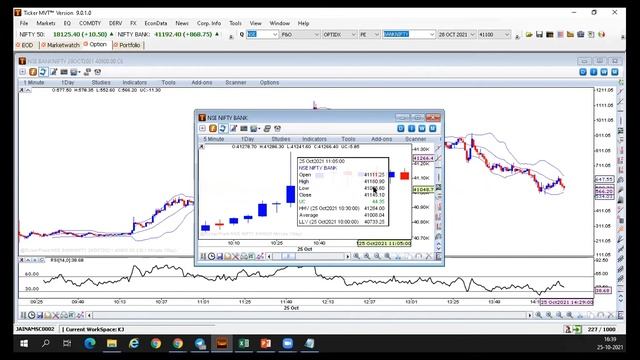Click the main chart horizontal scrollbar track

[x=309, y=315]
